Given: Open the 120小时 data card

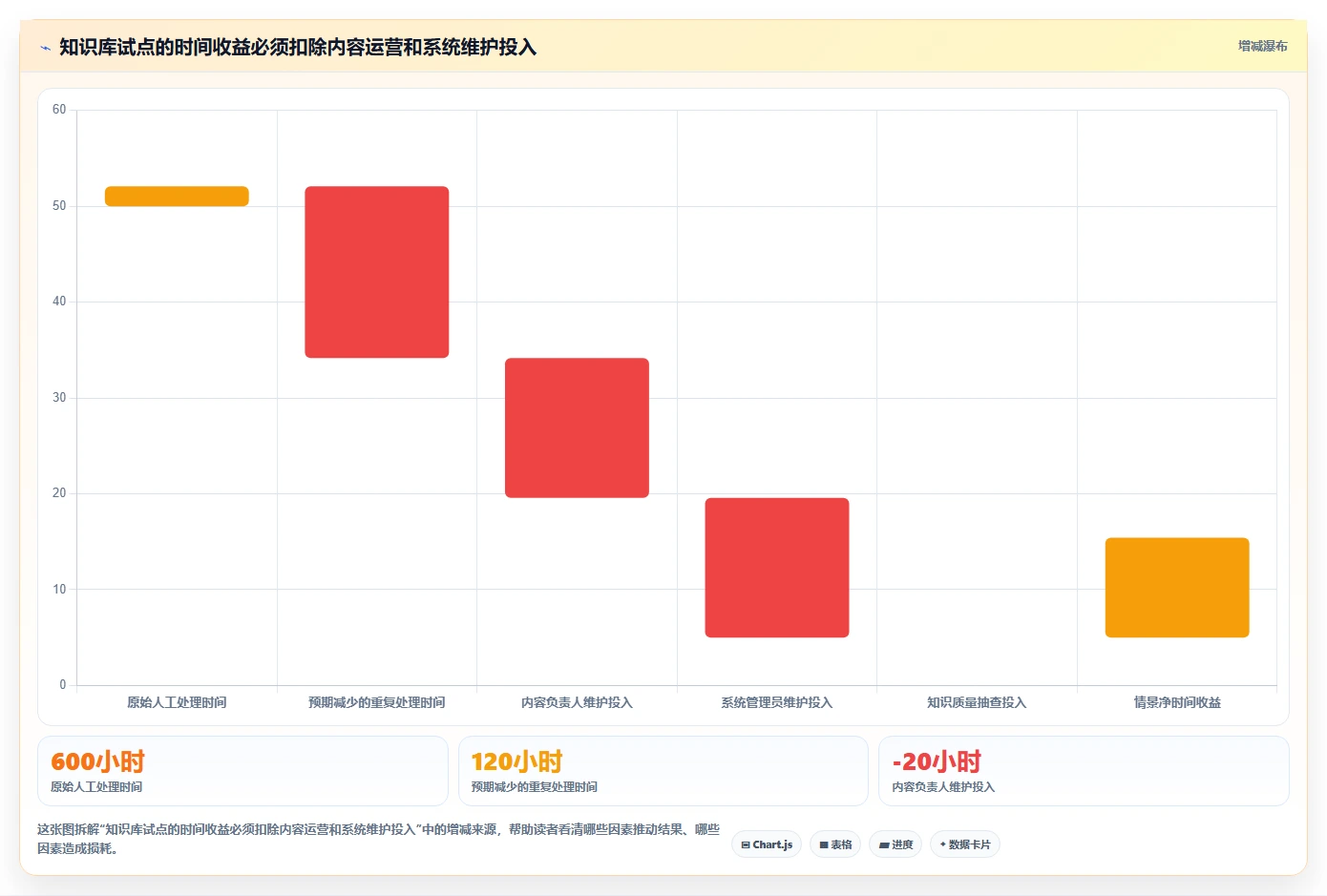Looking at the screenshot, I should tap(663, 771).
